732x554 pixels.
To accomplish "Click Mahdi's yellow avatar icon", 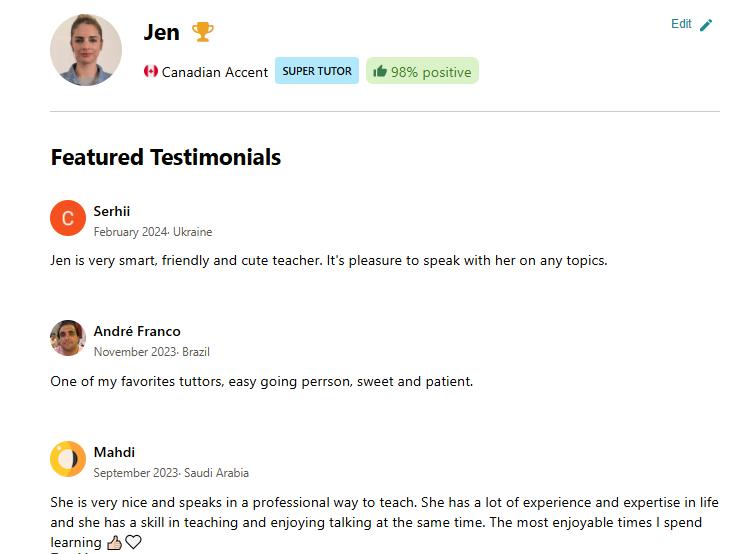I will [68, 459].
